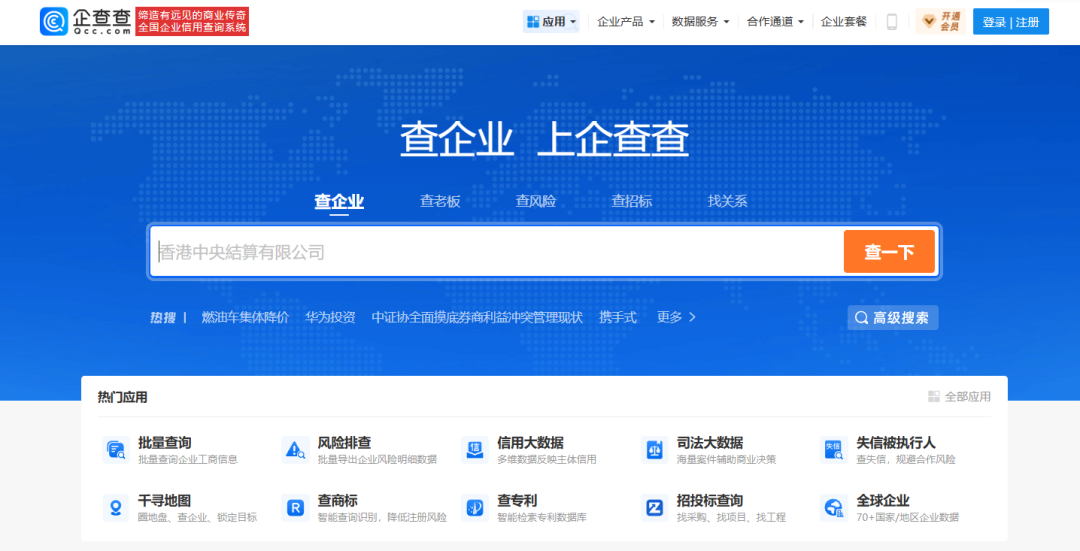Click the 开通会员 VIP diamond icon

(929, 21)
